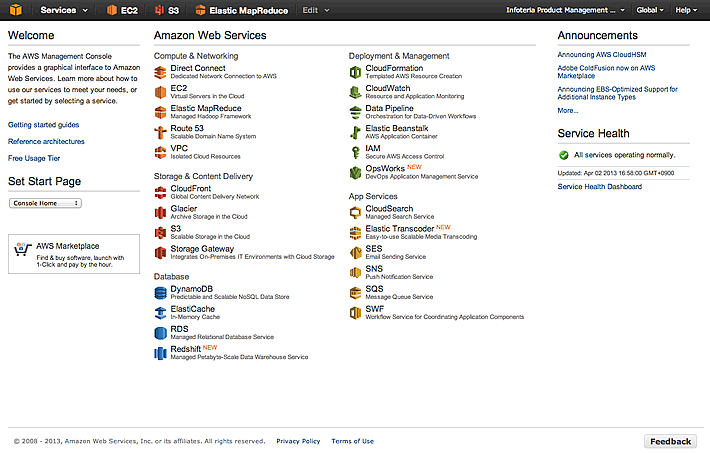710x453 pixels.
Task: Expand the Services dropdown menu
Action: tap(64, 10)
